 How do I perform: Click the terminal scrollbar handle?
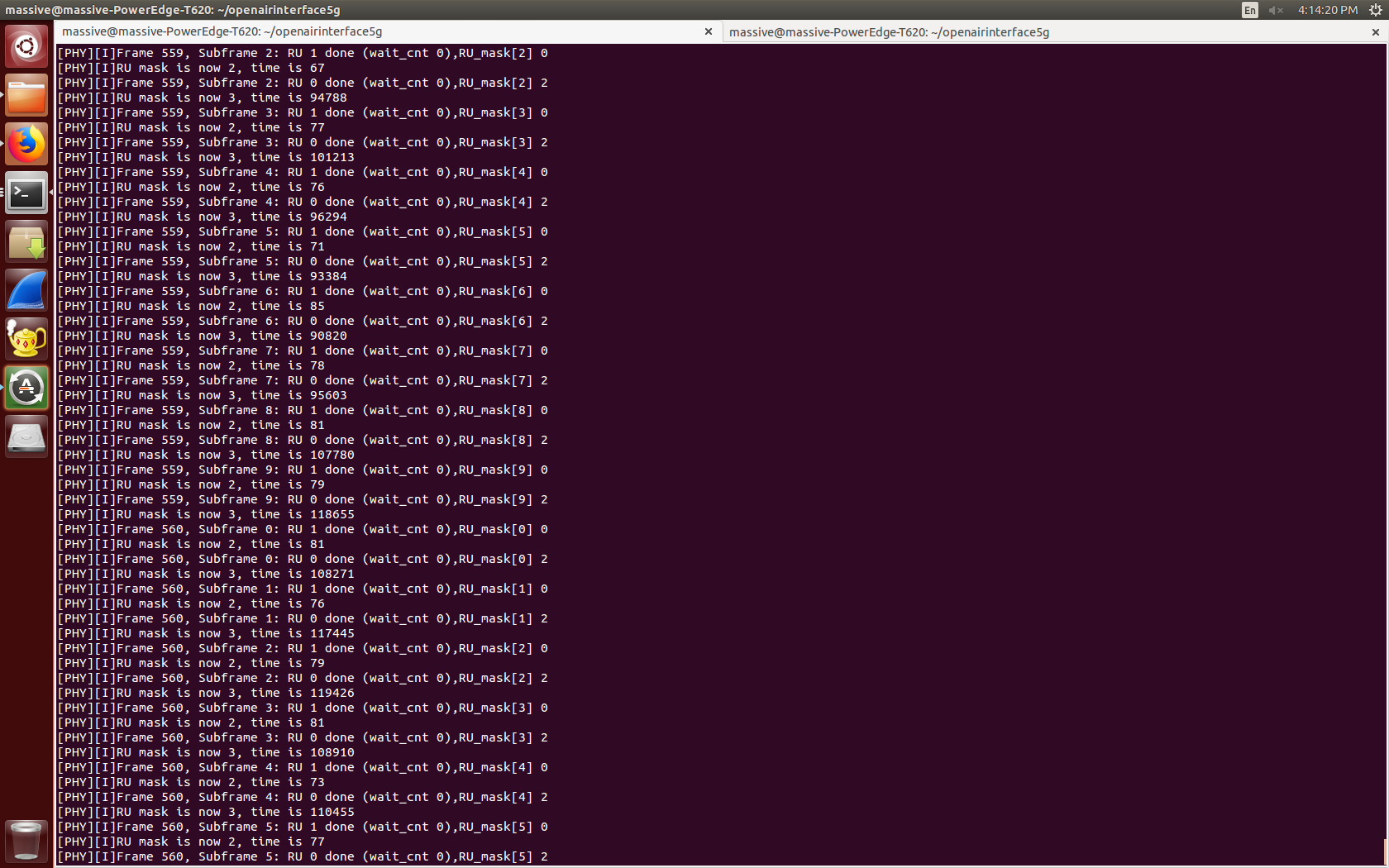(1386, 851)
